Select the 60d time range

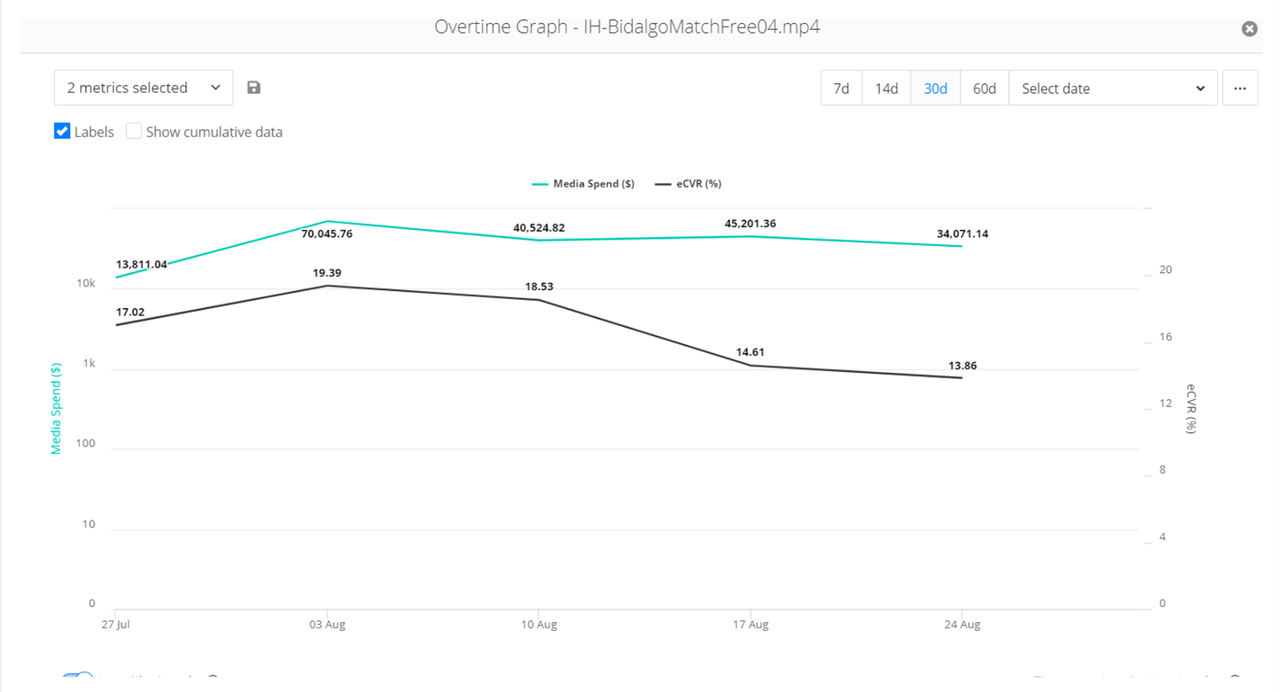tap(984, 88)
